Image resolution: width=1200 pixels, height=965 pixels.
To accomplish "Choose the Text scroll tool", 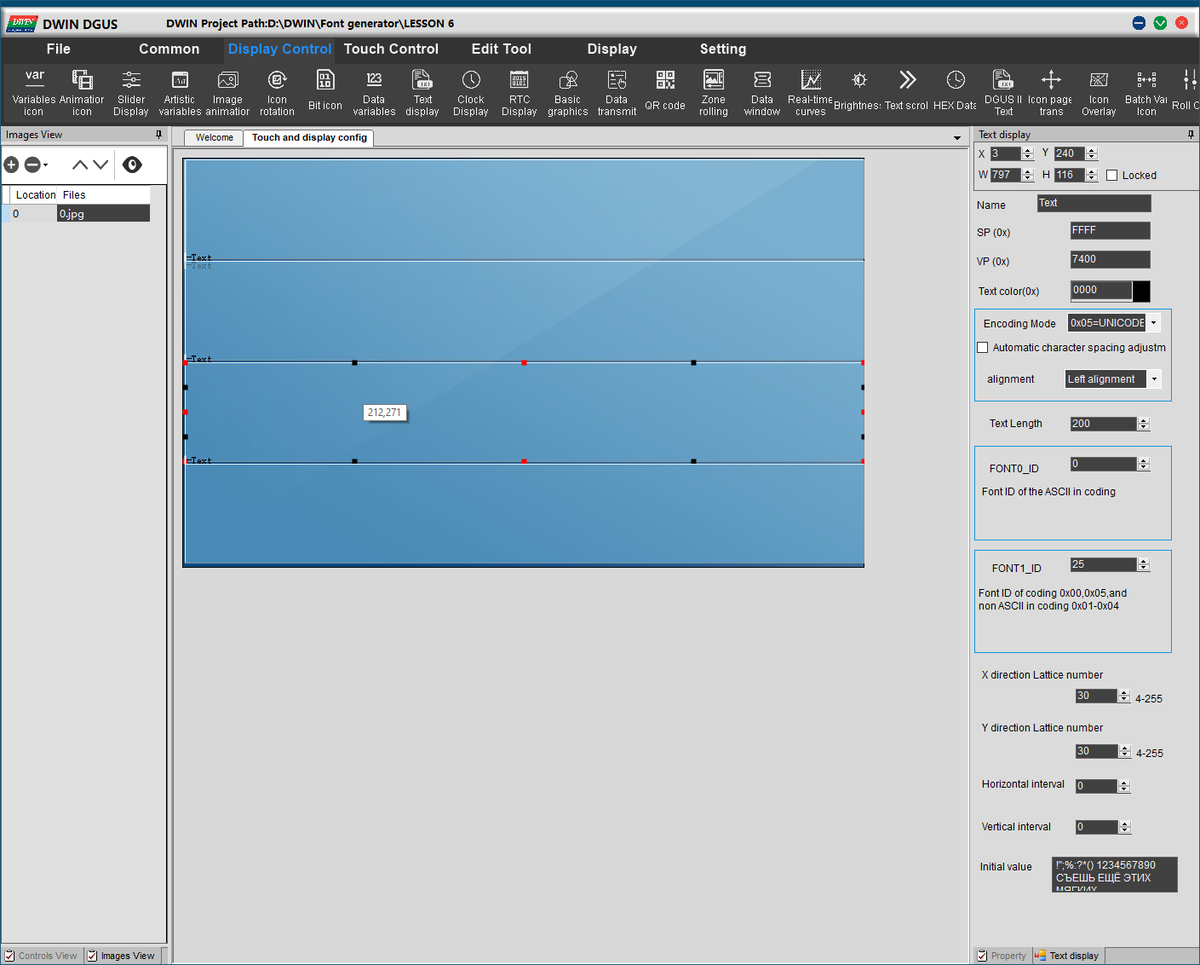I will [907, 90].
